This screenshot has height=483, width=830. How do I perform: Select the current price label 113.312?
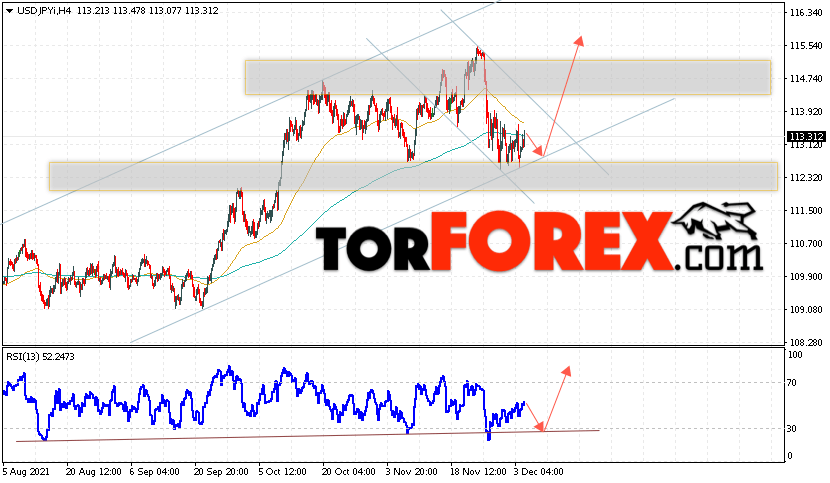(806, 137)
